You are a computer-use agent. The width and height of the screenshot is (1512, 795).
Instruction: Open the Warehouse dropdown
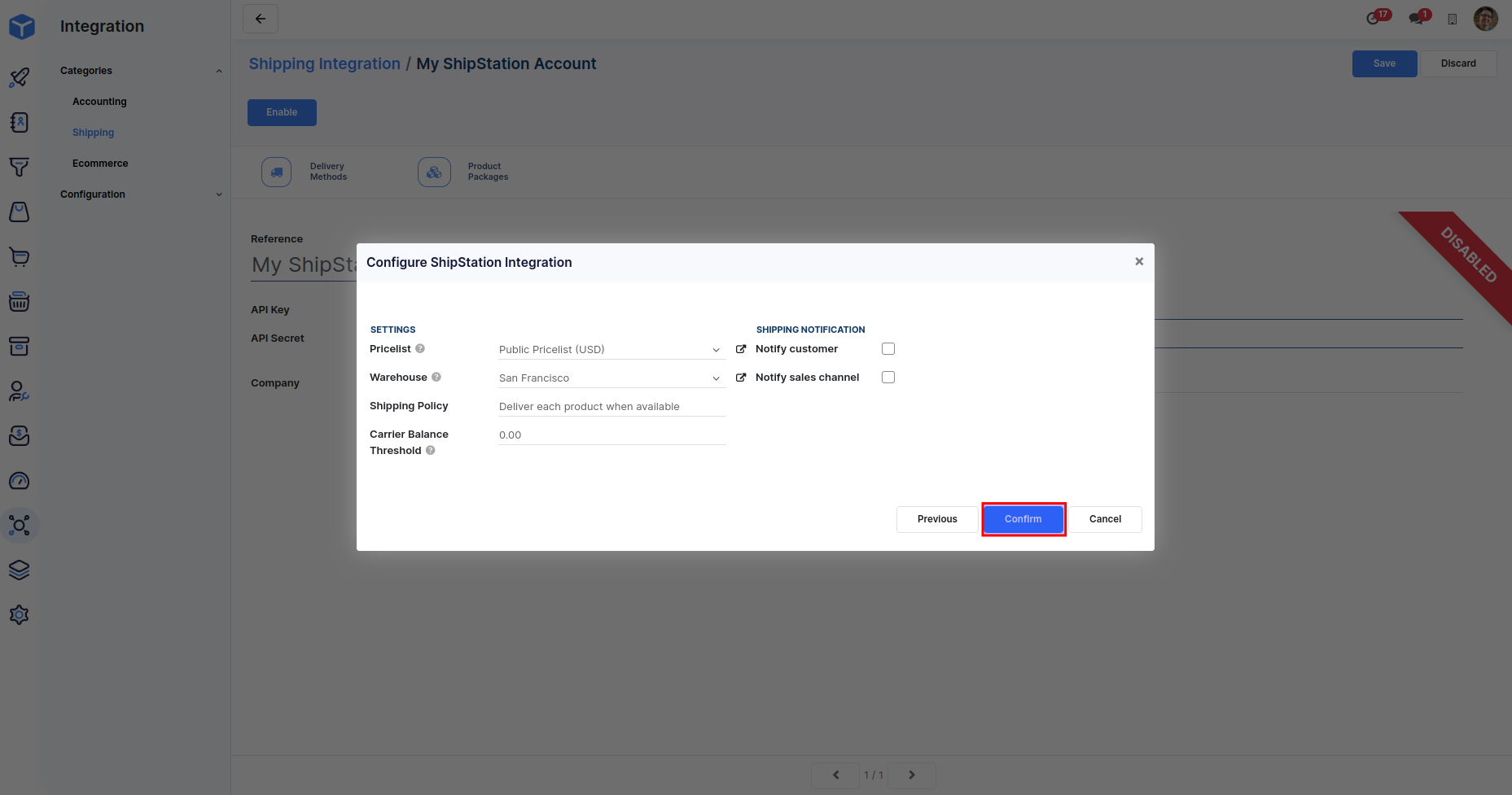coord(611,378)
